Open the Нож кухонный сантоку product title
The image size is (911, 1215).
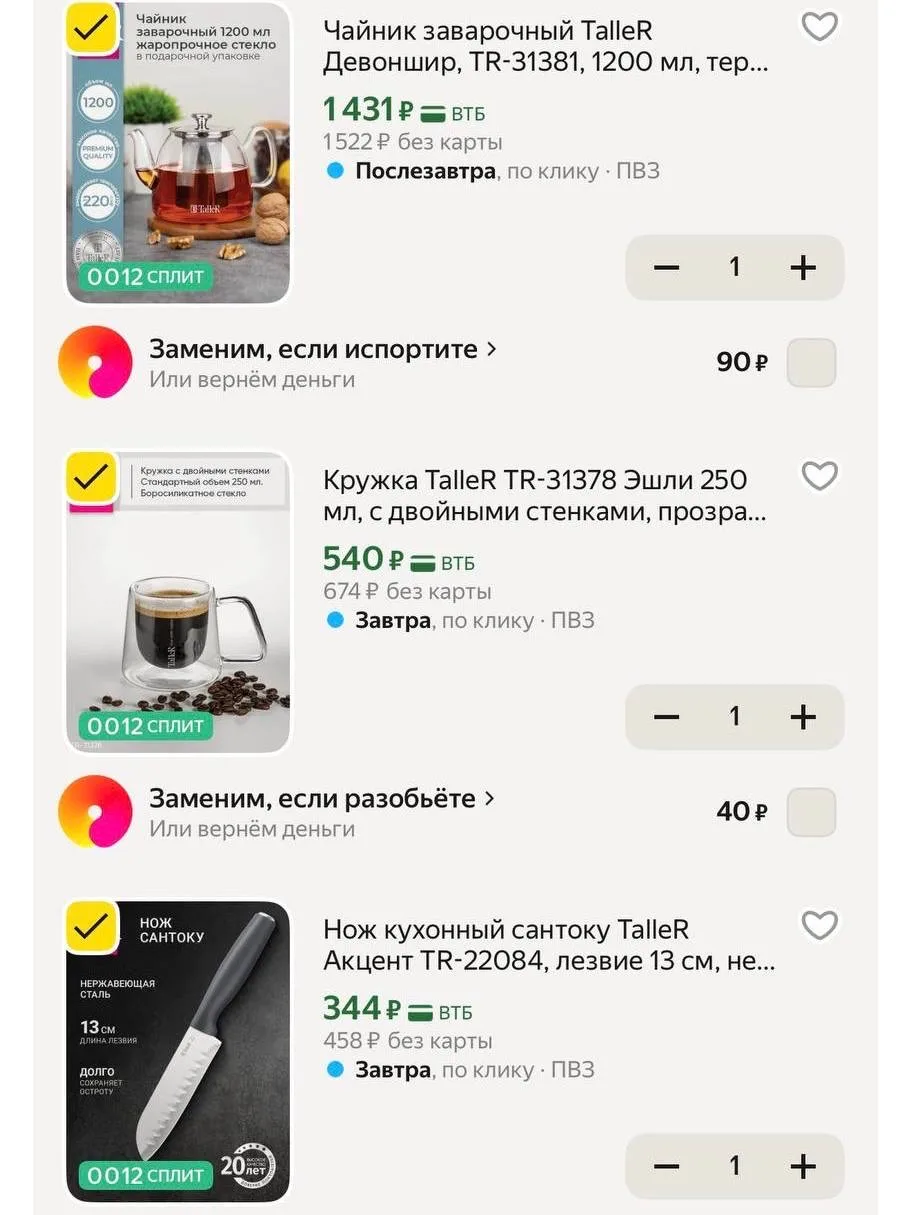click(549, 946)
